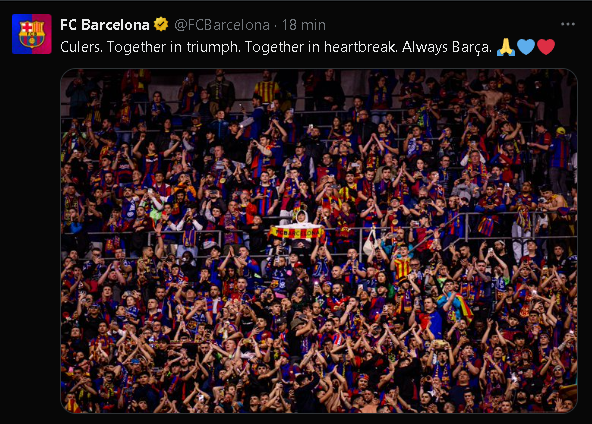Click the yellow-red striped shirt at photo top

(267, 91)
